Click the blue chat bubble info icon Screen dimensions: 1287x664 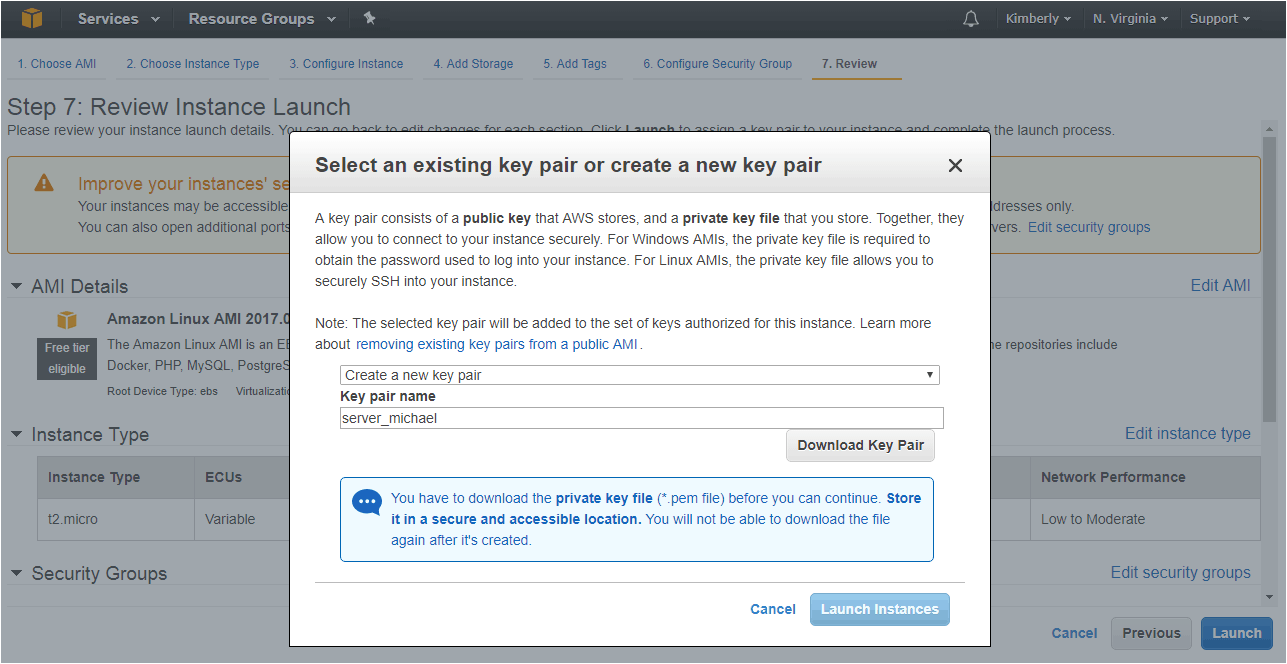coord(367,501)
